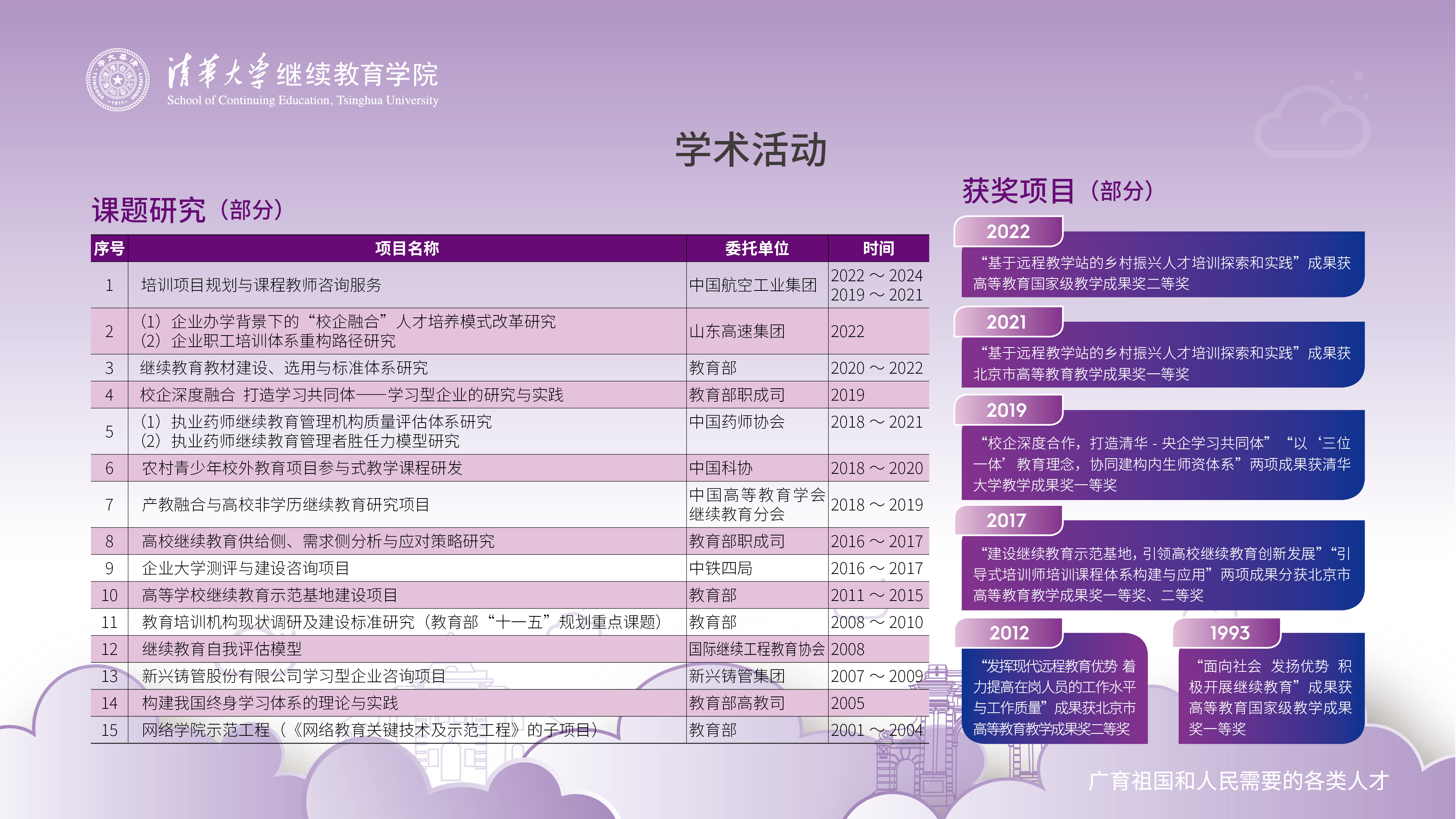Viewport: 1456px width, 819px height.
Task: Click the 建设继续教育示范基地 award description
Action: pyautogui.click(x=1162, y=574)
